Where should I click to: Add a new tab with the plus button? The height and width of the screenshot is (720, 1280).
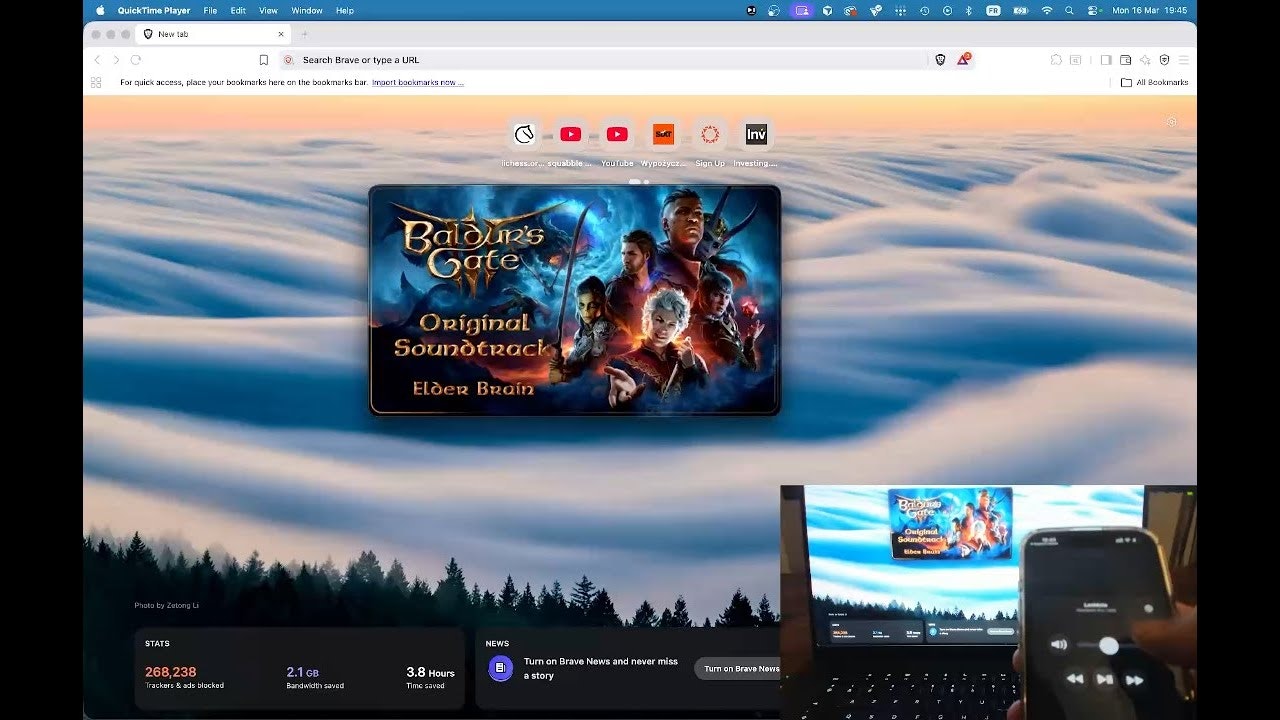(305, 34)
